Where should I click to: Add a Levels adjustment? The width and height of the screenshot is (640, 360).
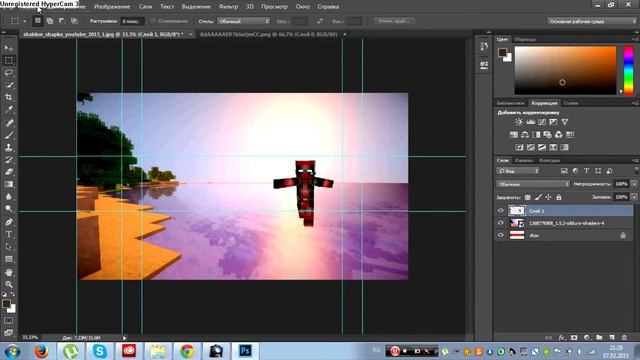(531, 122)
